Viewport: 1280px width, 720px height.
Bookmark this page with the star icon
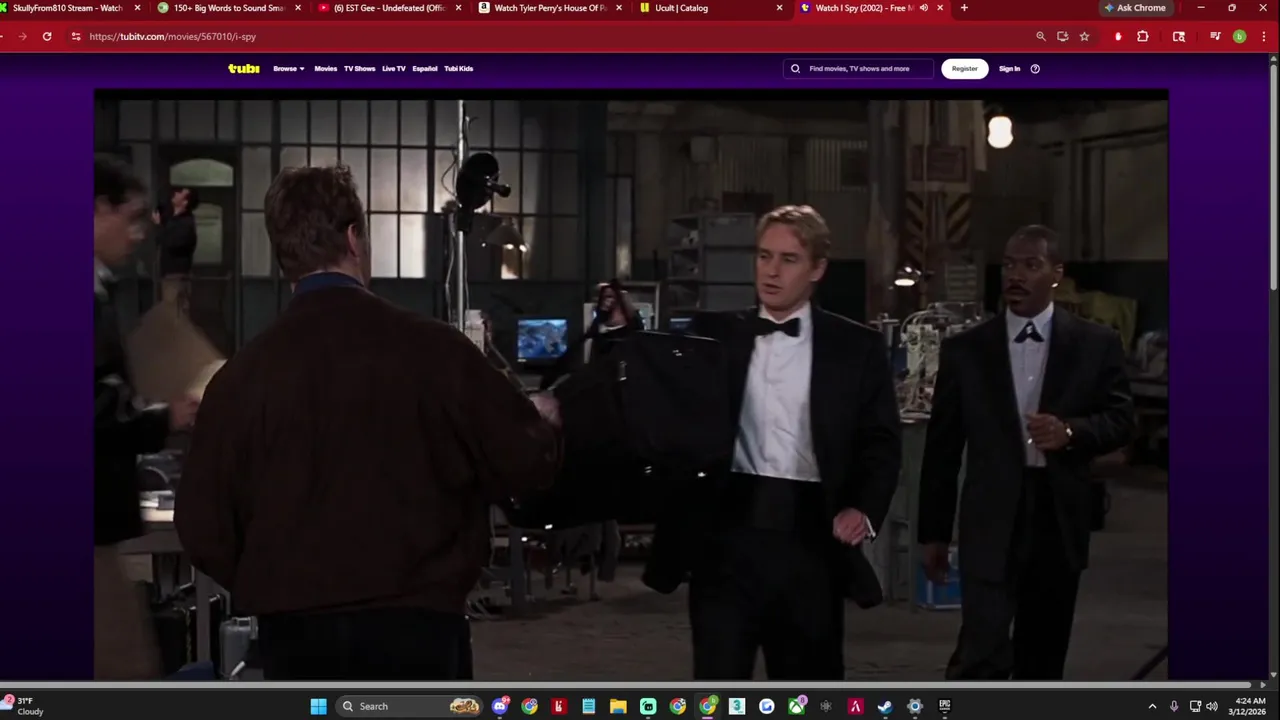1084,36
